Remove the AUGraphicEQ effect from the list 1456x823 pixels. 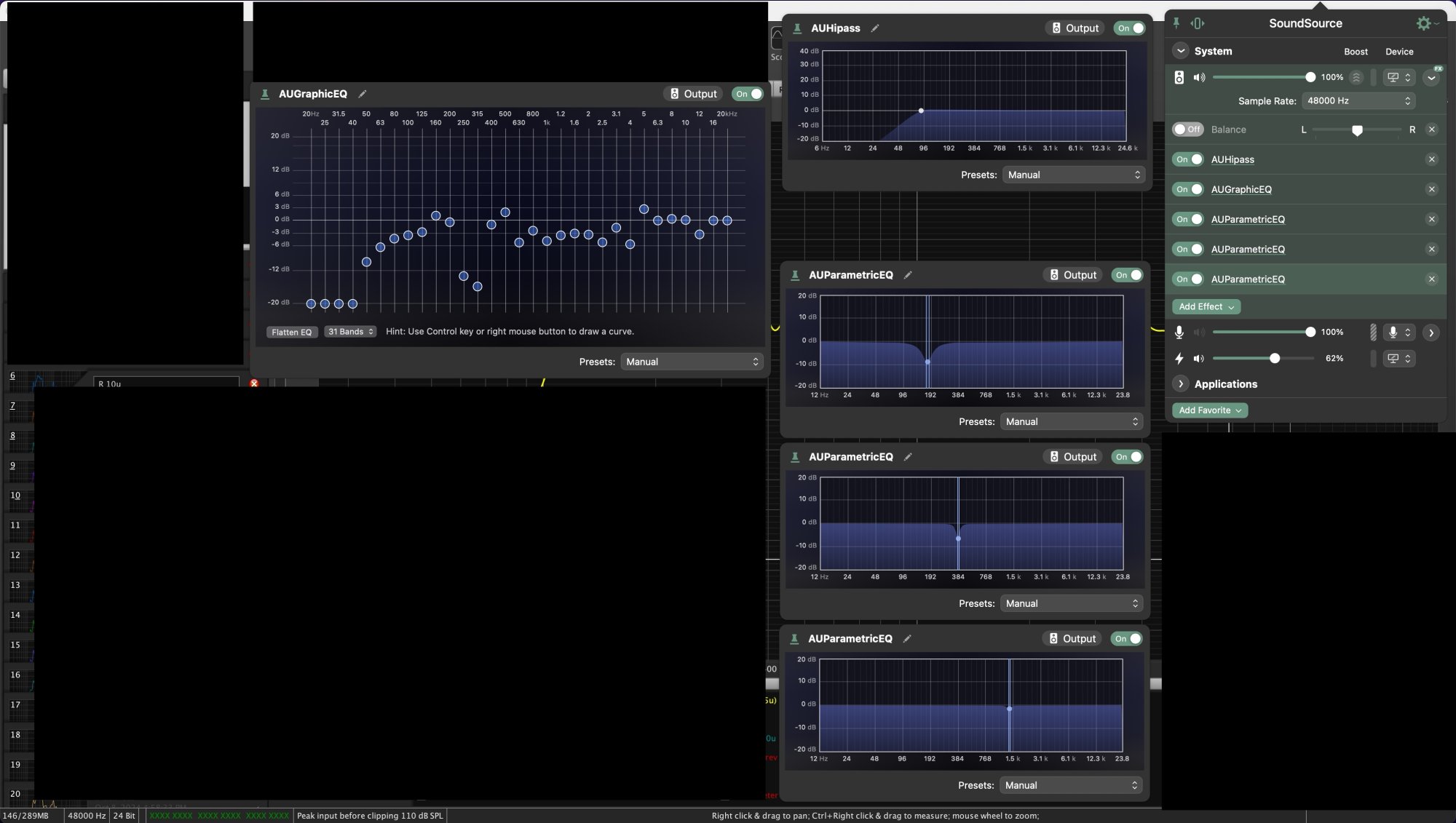(x=1431, y=189)
